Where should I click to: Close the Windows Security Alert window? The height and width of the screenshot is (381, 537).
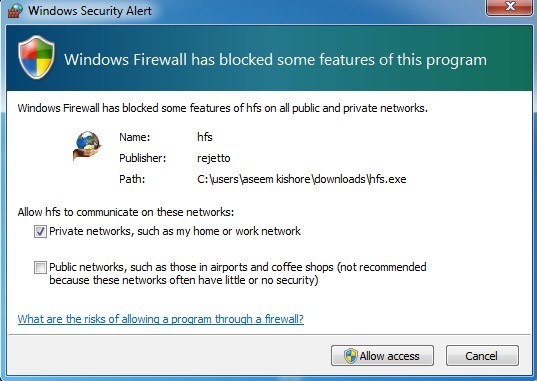510,7
